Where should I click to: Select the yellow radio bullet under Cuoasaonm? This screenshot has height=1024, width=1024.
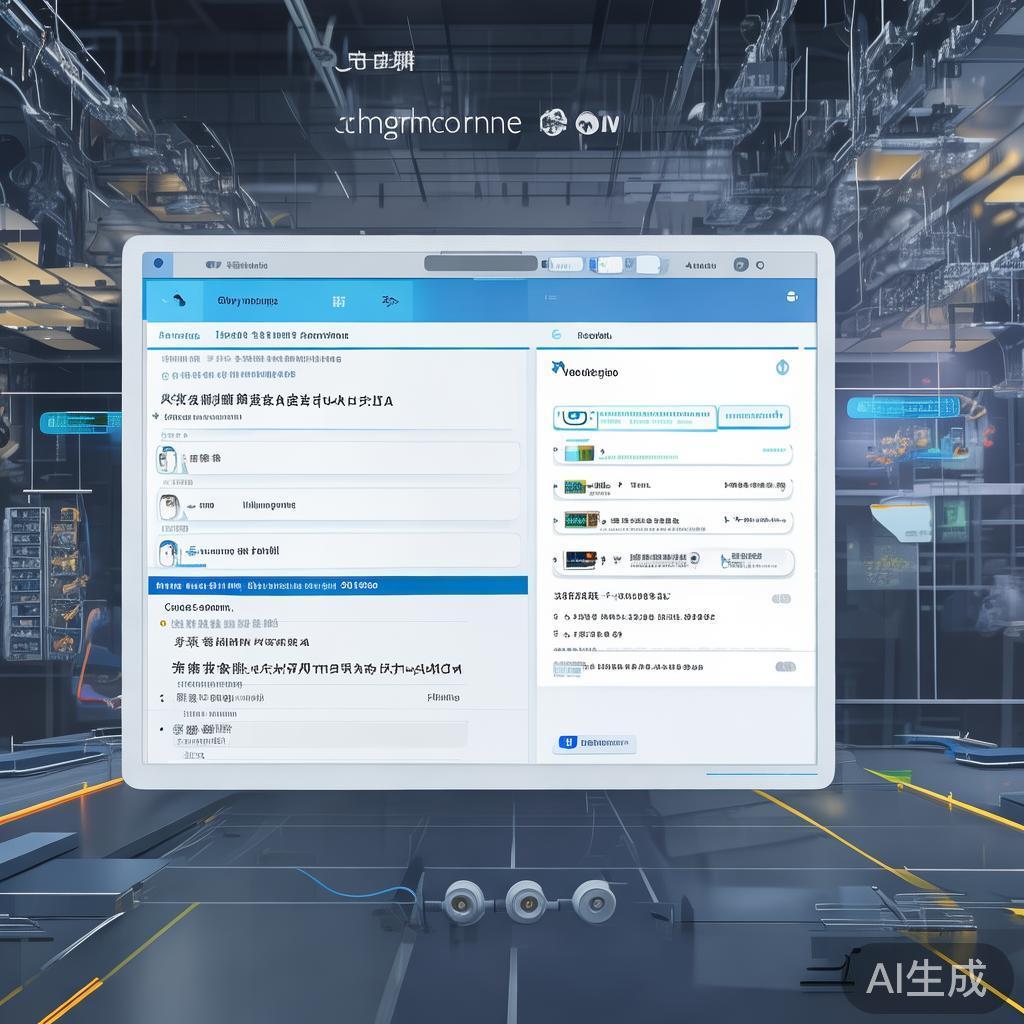pyautogui.click(x=163, y=623)
